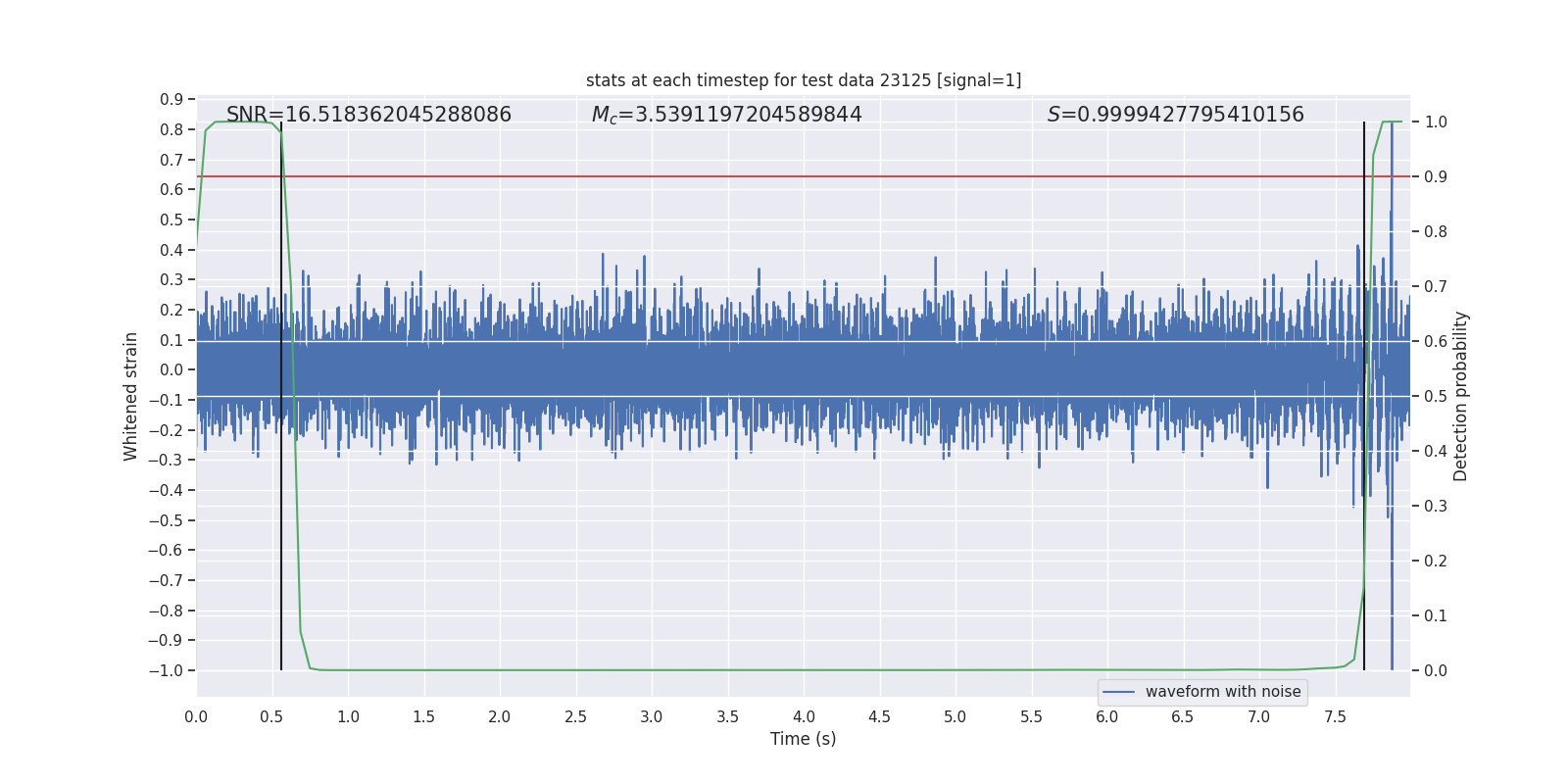1568x784 pixels.
Task: Click the blue line sample in legend
Action: 1118,692
